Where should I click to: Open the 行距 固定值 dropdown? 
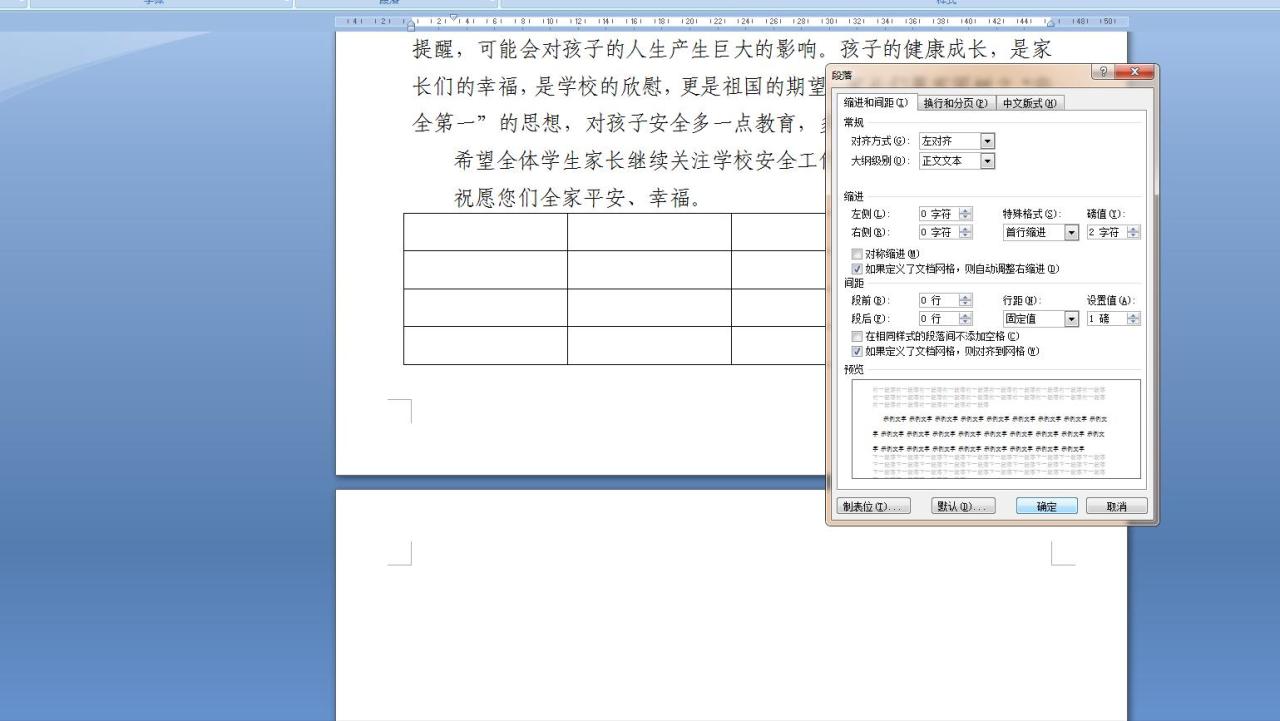tap(1072, 319)
